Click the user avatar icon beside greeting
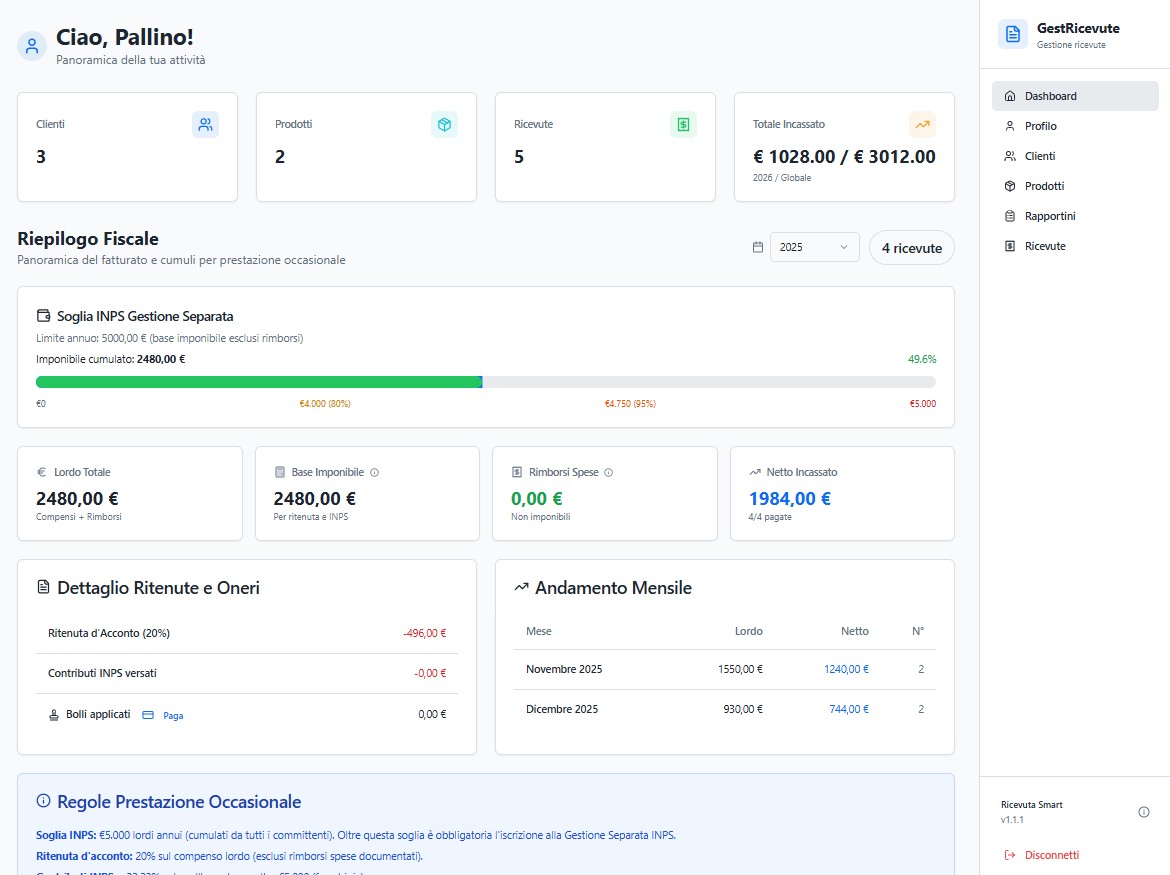 coord(32,46)
